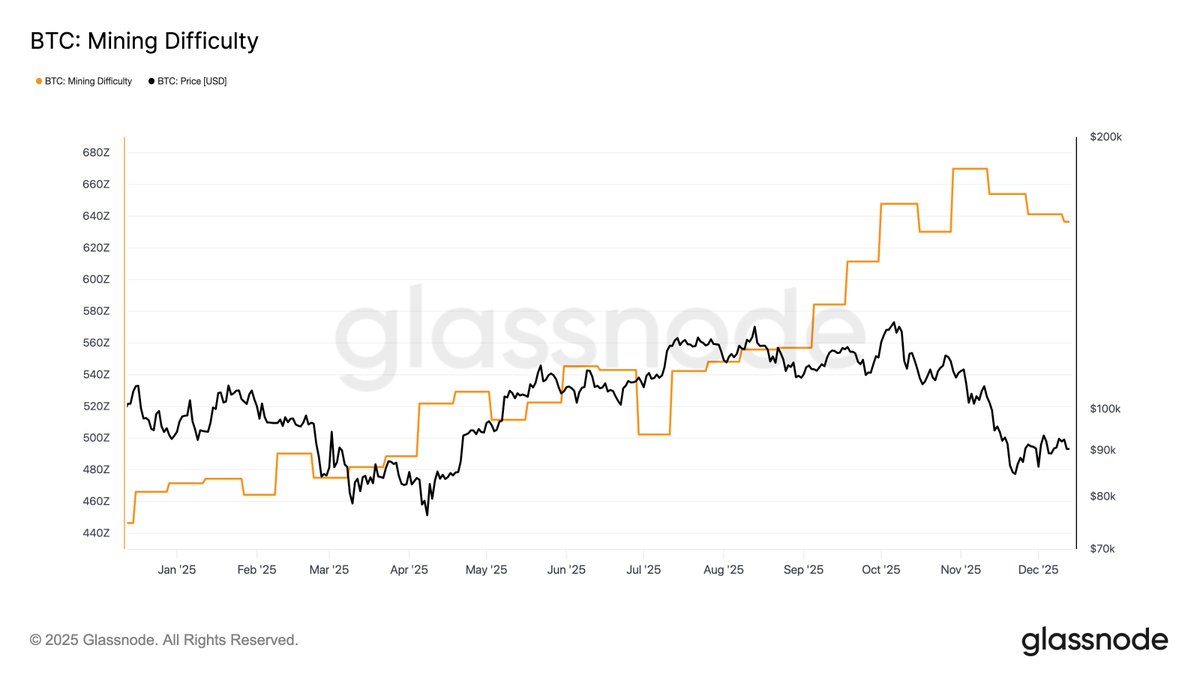Click the 440Z difficulty axis label
The width and height of the screenshot is (1200, 675).
[x=96, y=533]
